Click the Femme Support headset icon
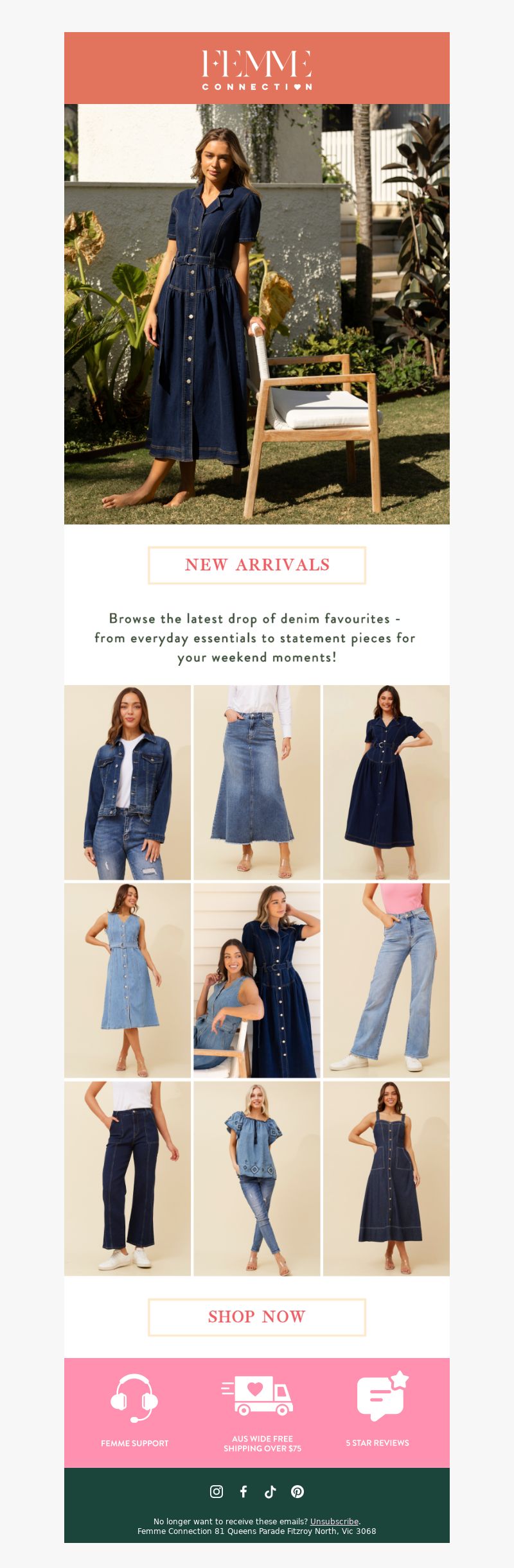The image size is (514, 1568). pos(134,1398)
